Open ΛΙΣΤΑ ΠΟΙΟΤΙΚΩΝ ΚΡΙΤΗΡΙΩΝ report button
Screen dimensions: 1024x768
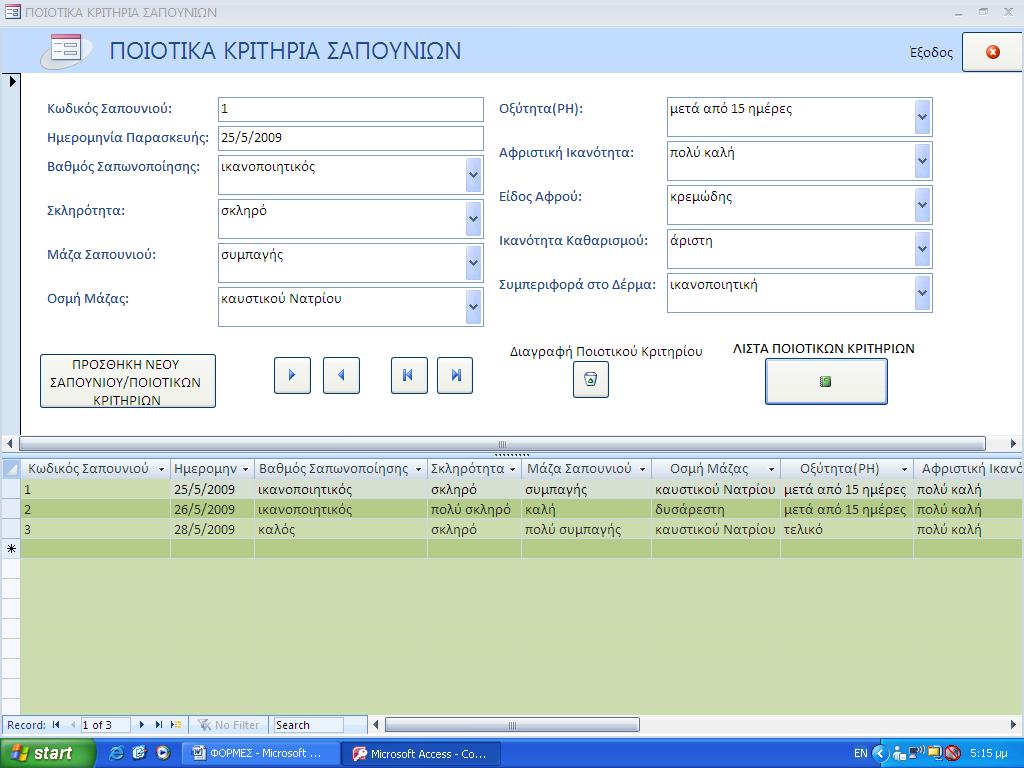click(825, 381)
